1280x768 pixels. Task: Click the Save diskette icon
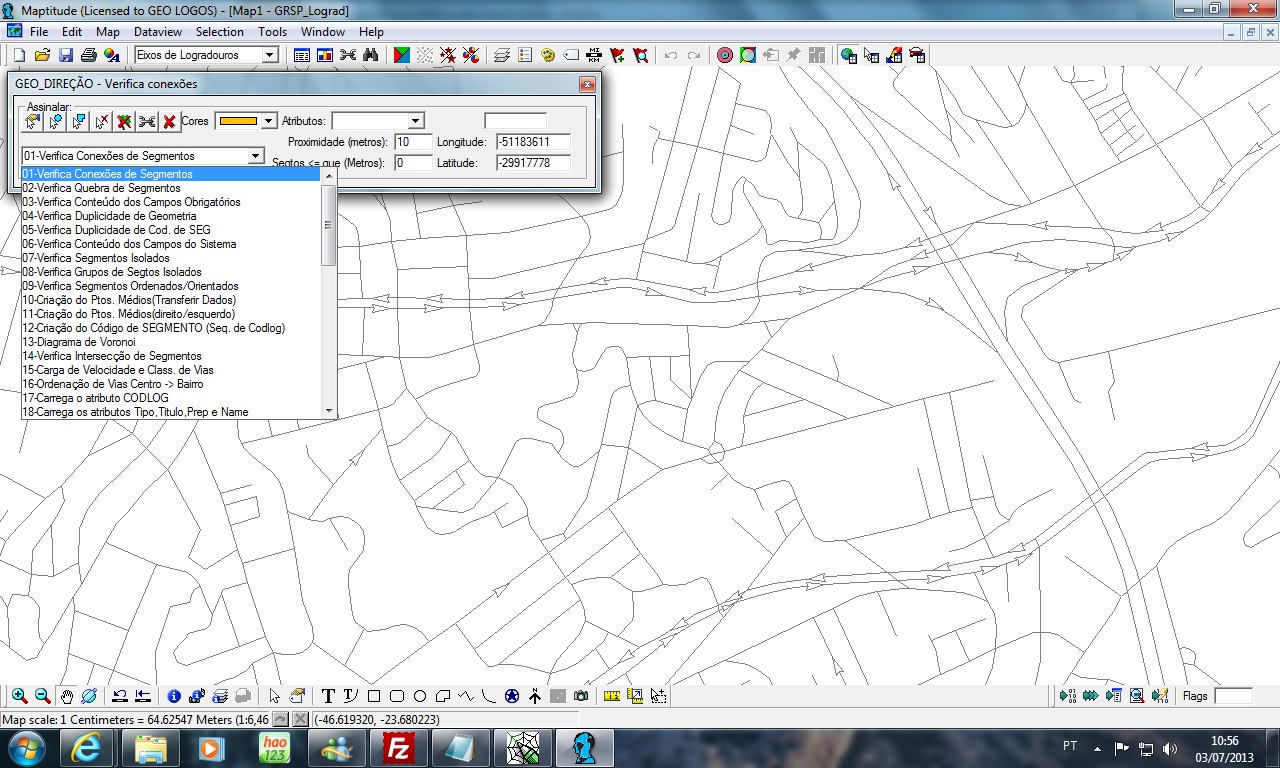click(x=66, y=55)
